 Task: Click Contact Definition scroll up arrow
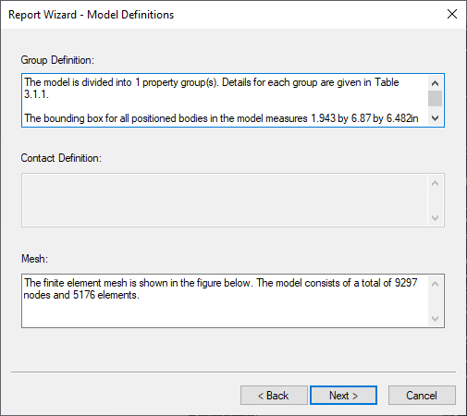(x=435, y=183)
